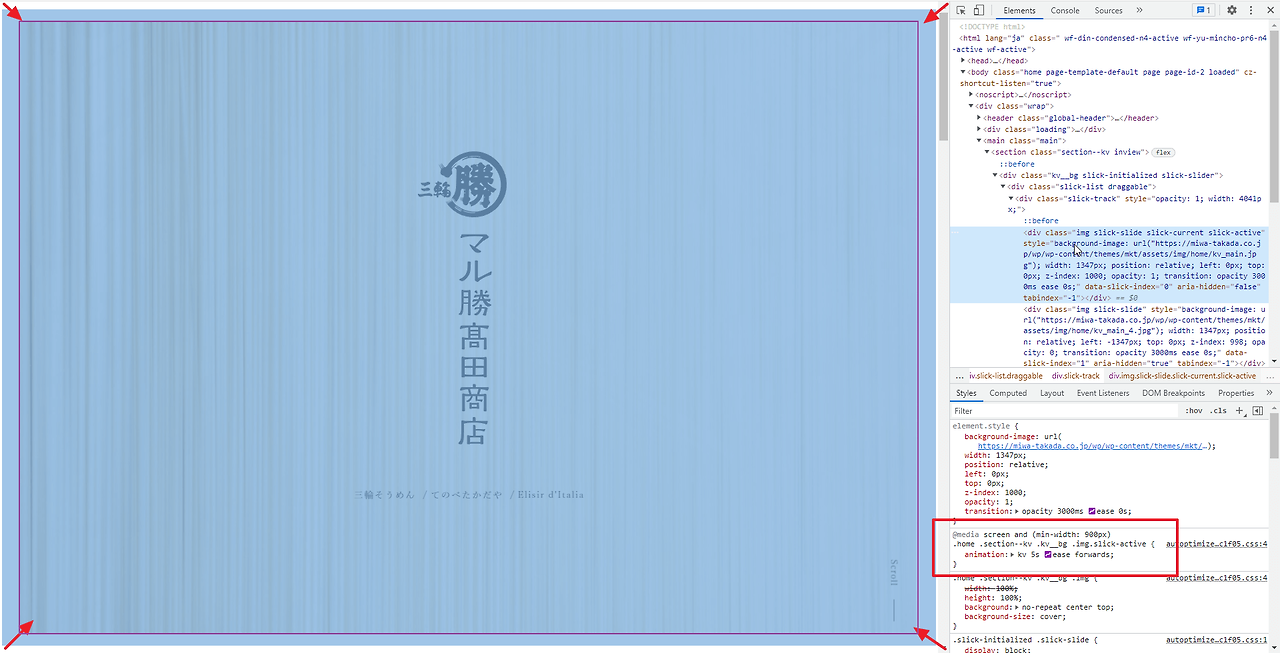
Task: Show more Styles pane tabs chevron
Action: 1270,393
